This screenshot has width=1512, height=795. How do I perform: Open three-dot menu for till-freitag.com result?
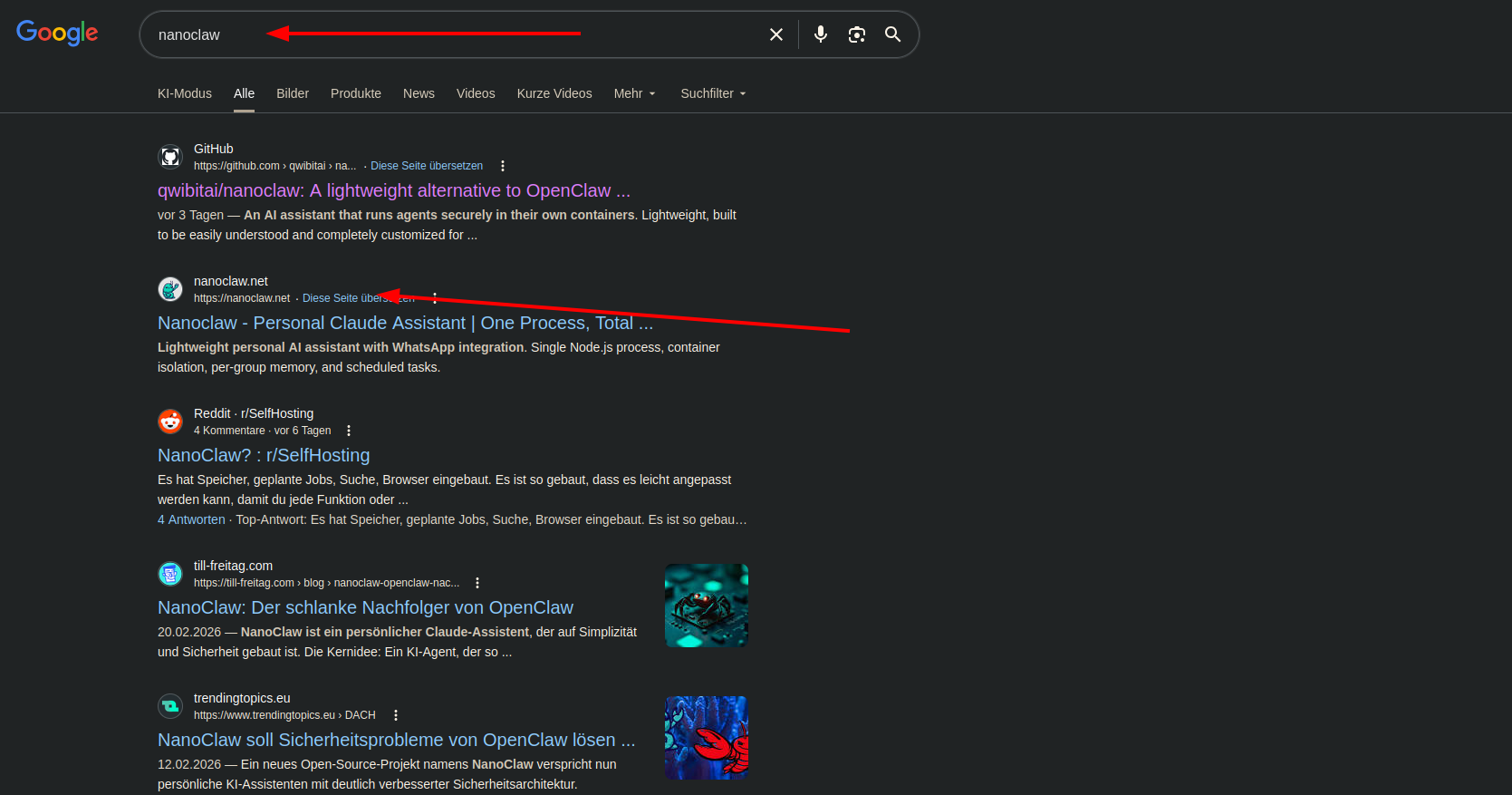477,583
